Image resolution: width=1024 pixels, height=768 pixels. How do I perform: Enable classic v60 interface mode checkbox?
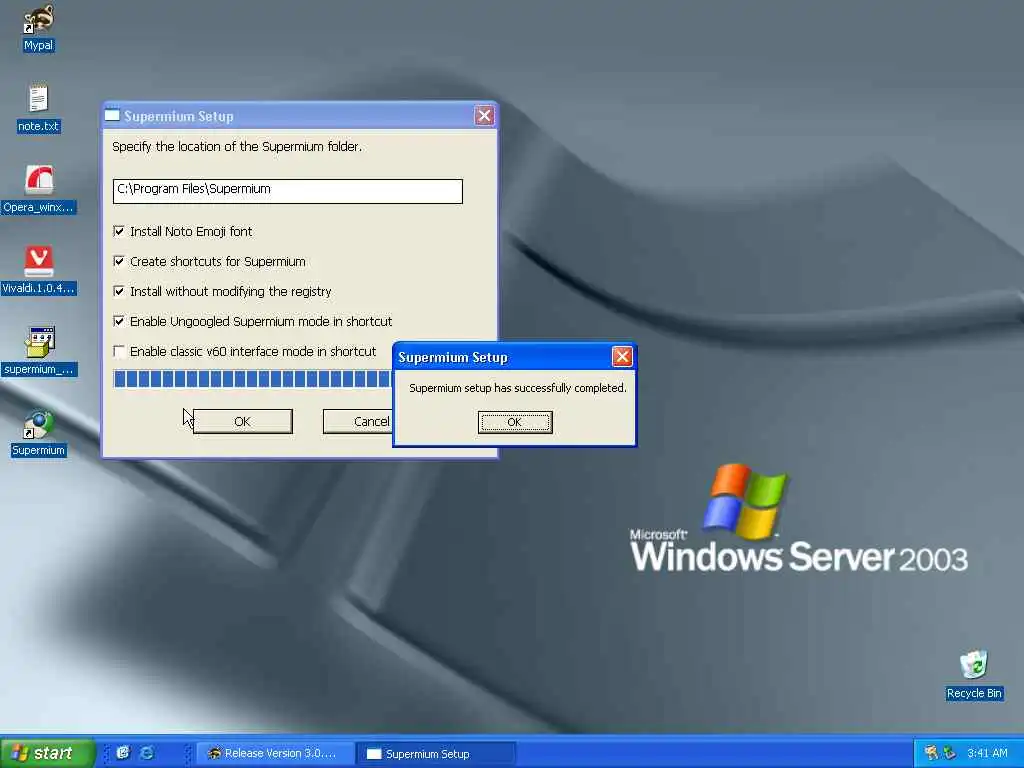[x=119, y=351]
